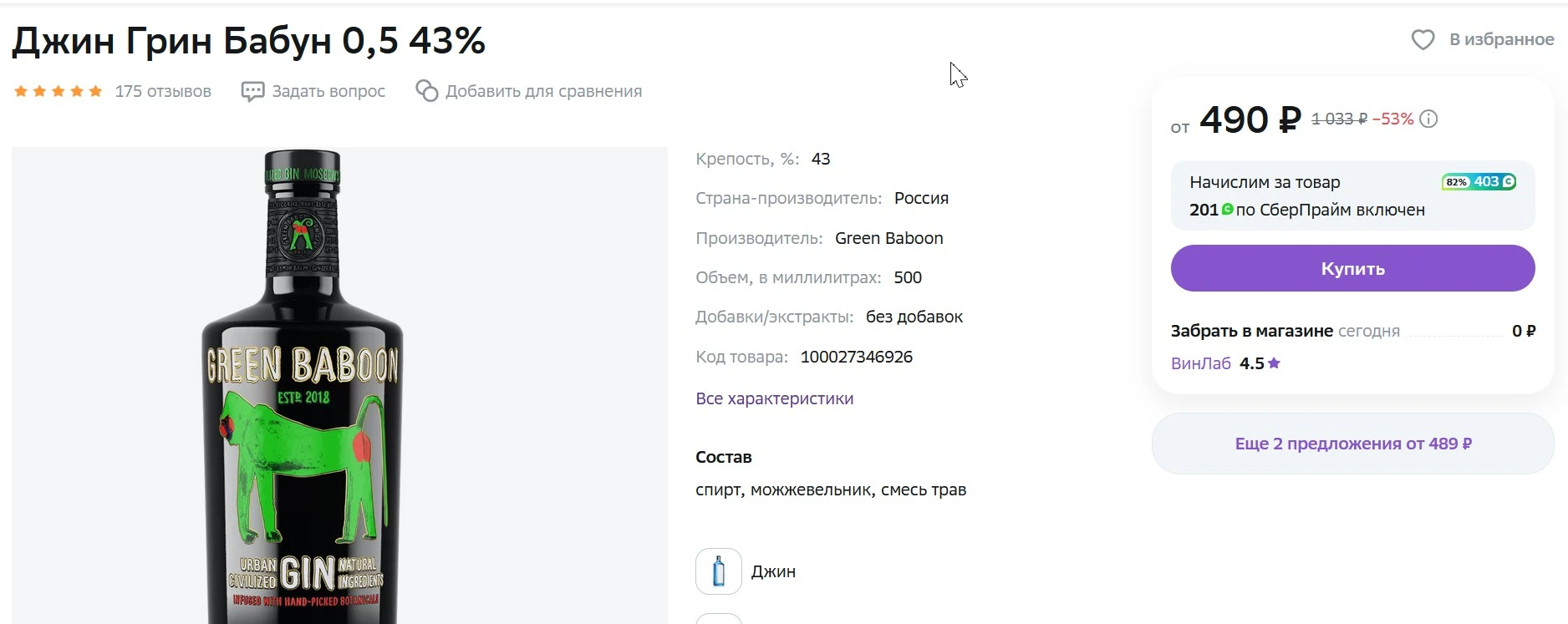Screen dimensions: 1568x624
Task: Click the Состав heading
Action: (x=724, y=457)
